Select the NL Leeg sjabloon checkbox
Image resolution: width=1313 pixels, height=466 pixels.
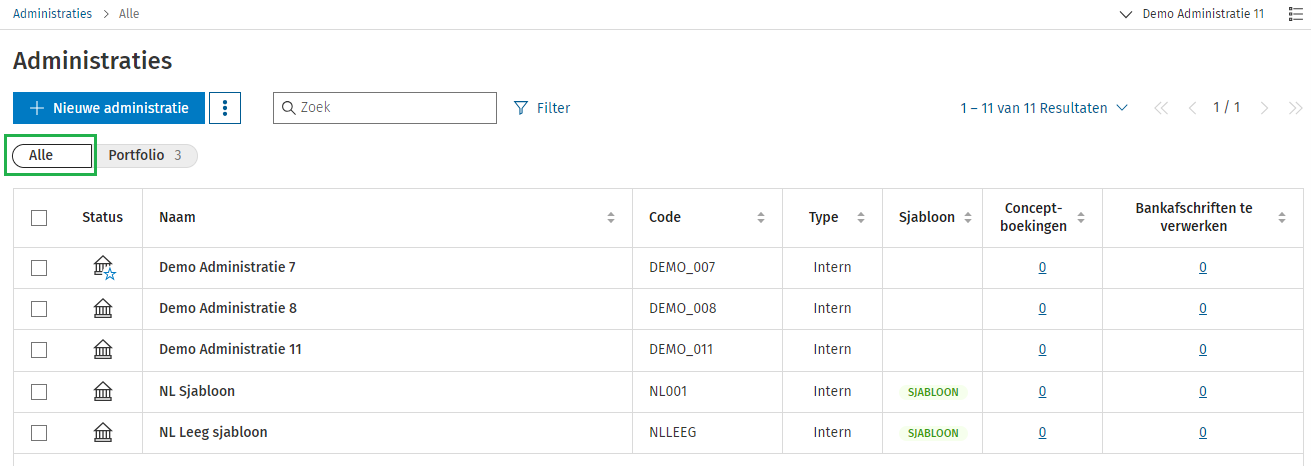[x=39, y=433]
